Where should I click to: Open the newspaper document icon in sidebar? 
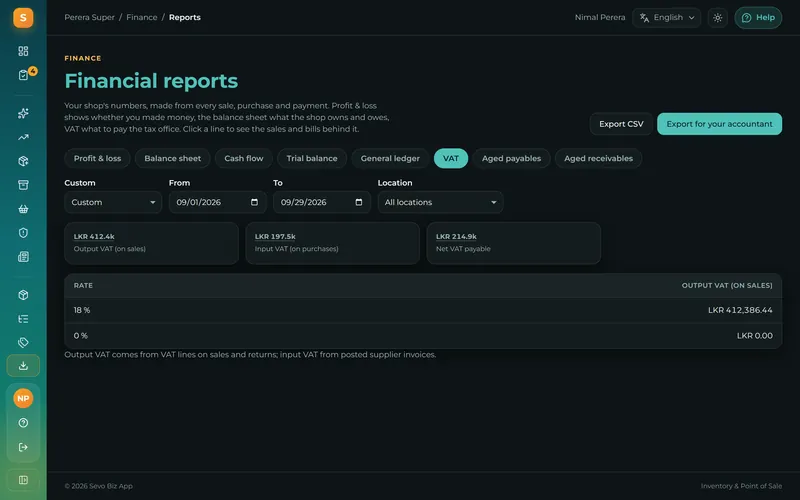coord(23,257)
